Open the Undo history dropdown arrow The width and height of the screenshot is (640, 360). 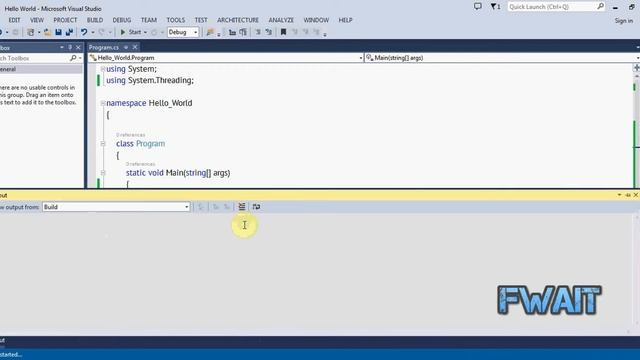click(93, 32)
